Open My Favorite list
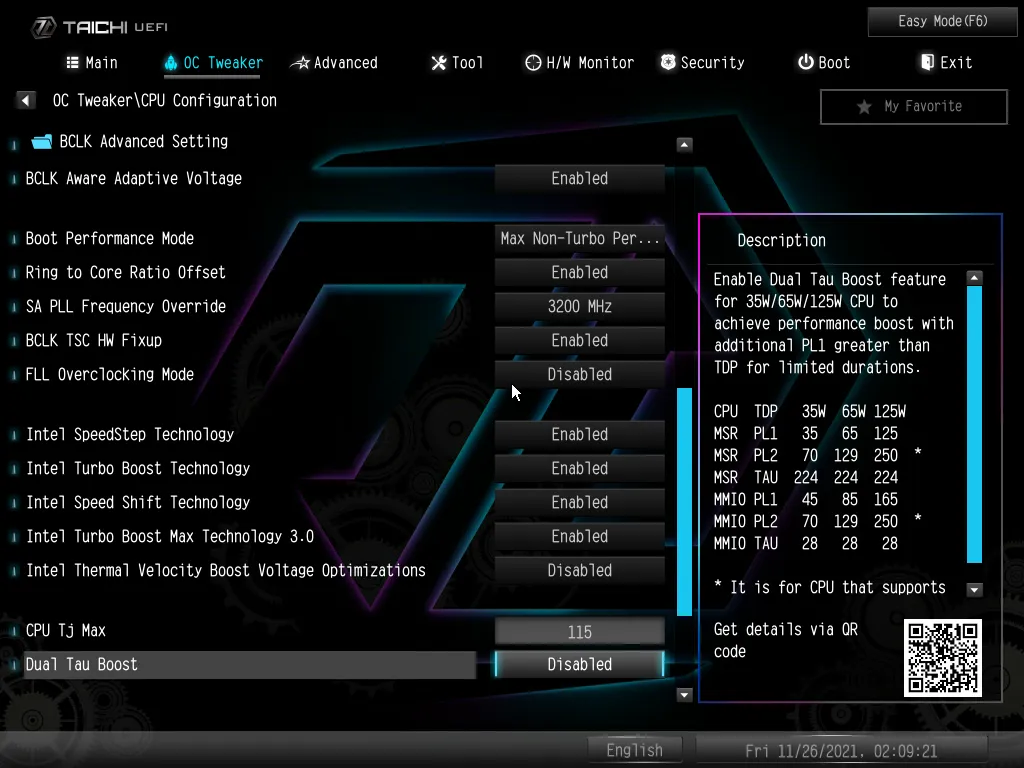 tap(914, 106)
